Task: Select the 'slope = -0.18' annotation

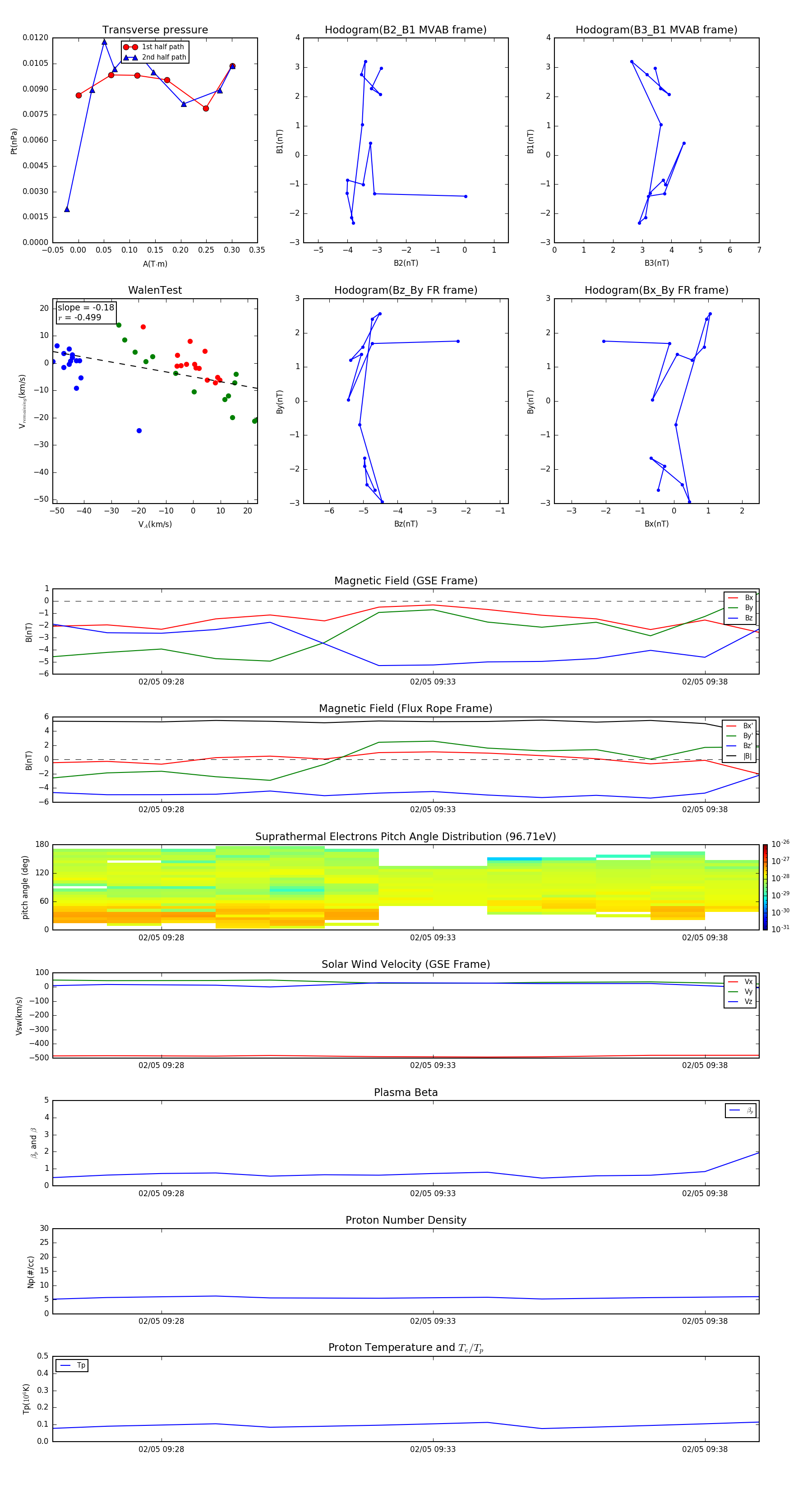Action: 86,308
